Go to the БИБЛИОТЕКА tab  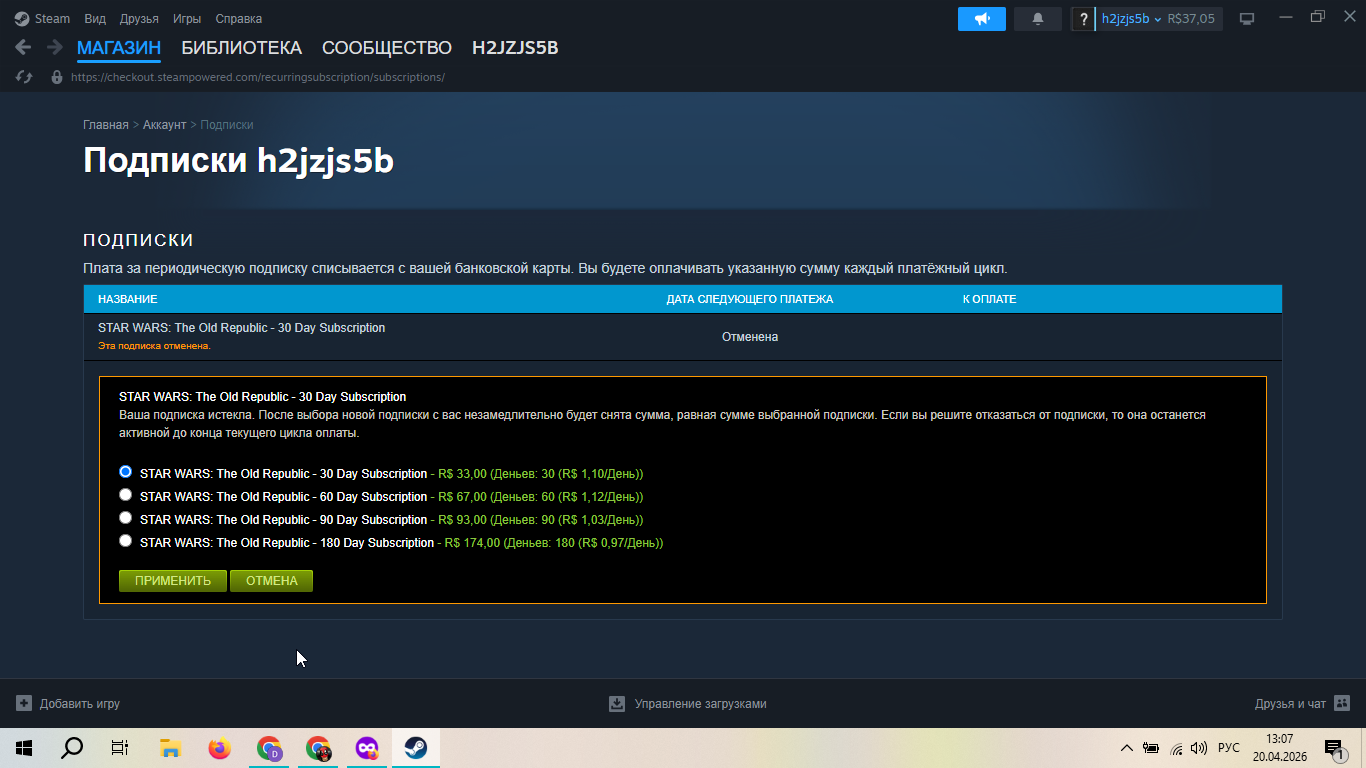point(241,48)
